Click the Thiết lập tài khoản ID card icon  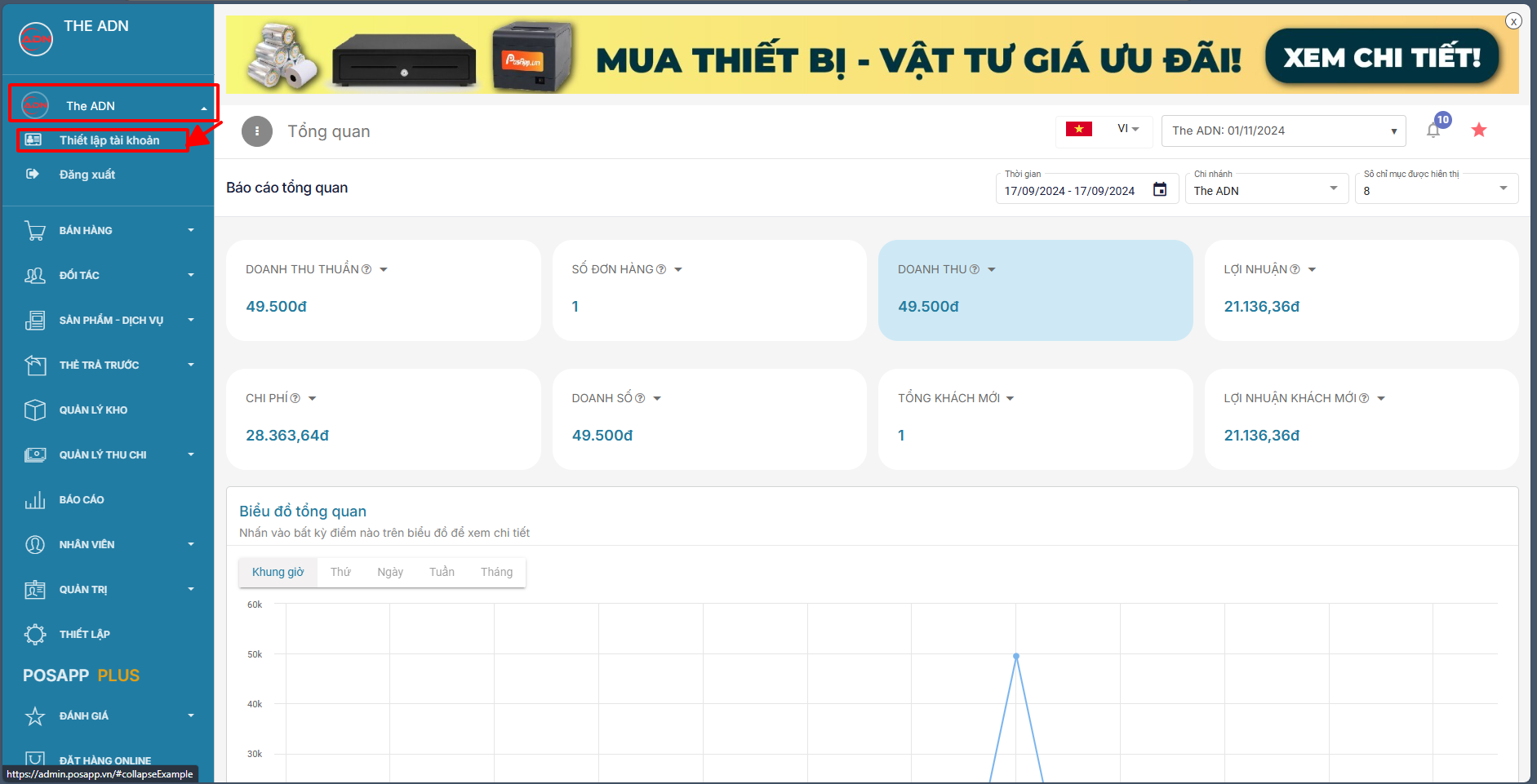[x=33, y=140]
